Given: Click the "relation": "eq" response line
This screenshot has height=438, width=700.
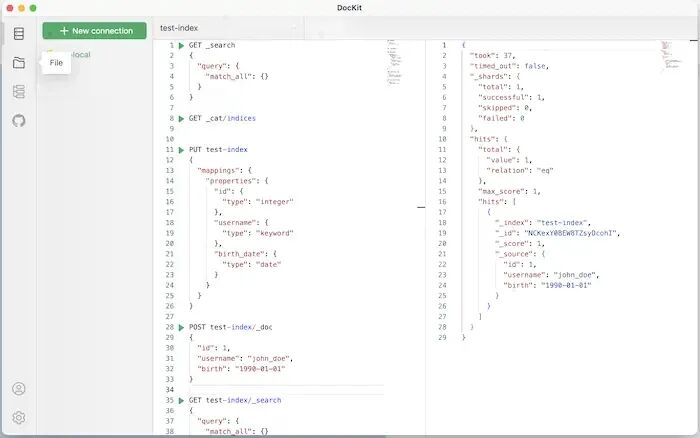Looking at the screenshot, I should (520, 171).
